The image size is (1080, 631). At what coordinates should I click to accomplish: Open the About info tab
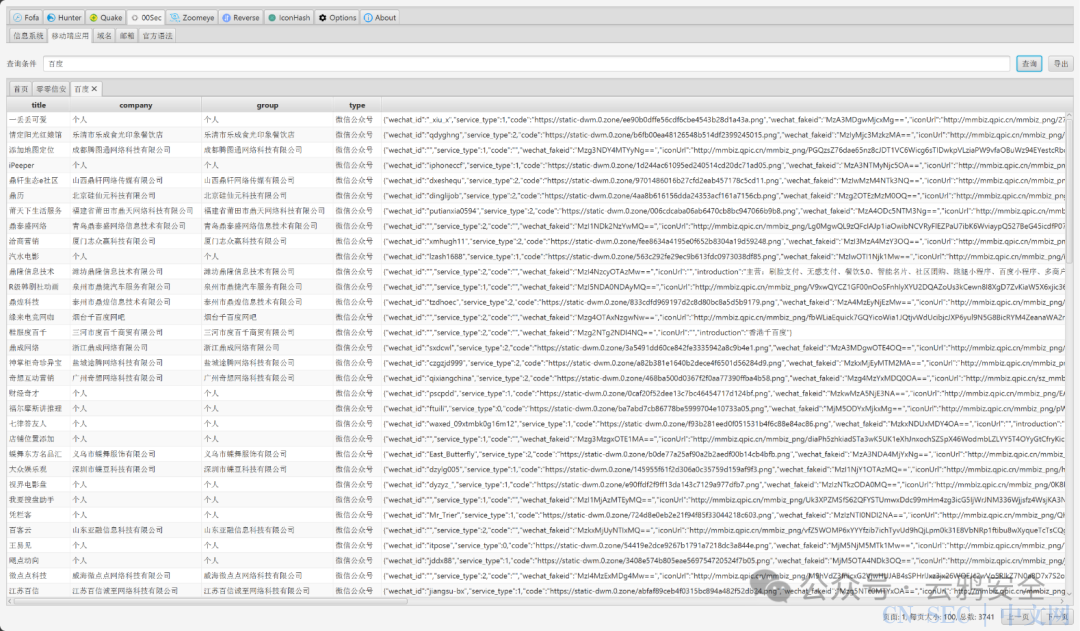(x=380, y=17)
